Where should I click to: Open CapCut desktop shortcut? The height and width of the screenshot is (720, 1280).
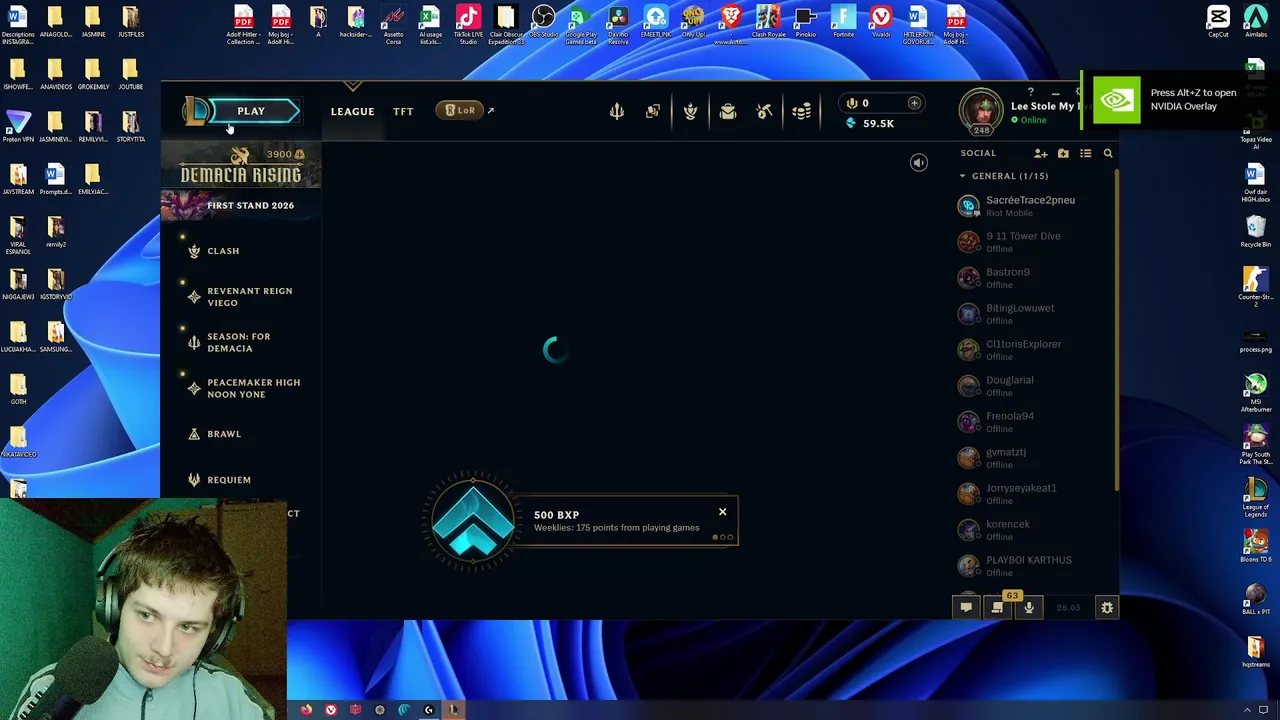(x=1218, y=22)
